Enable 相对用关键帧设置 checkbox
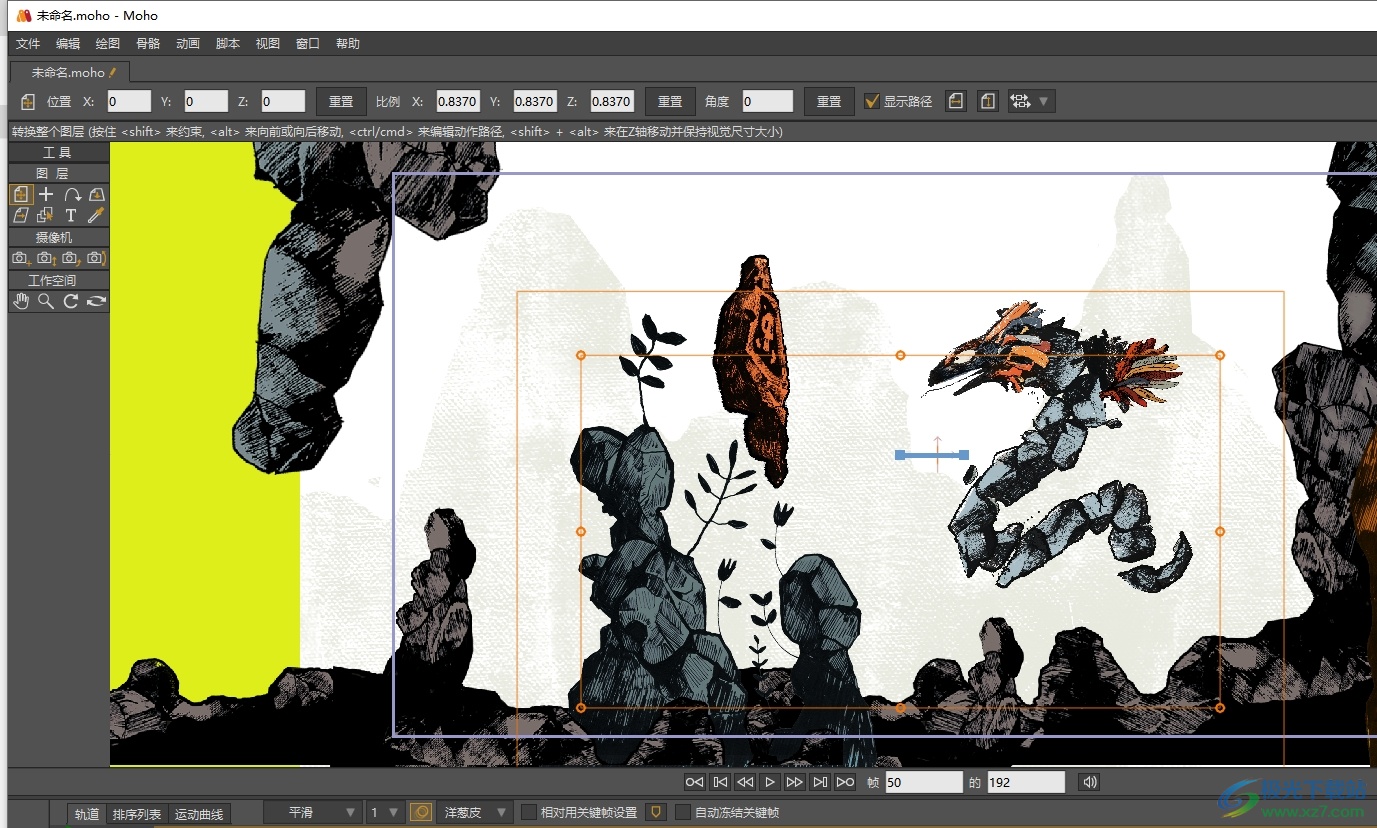 (x=529, y=812)
